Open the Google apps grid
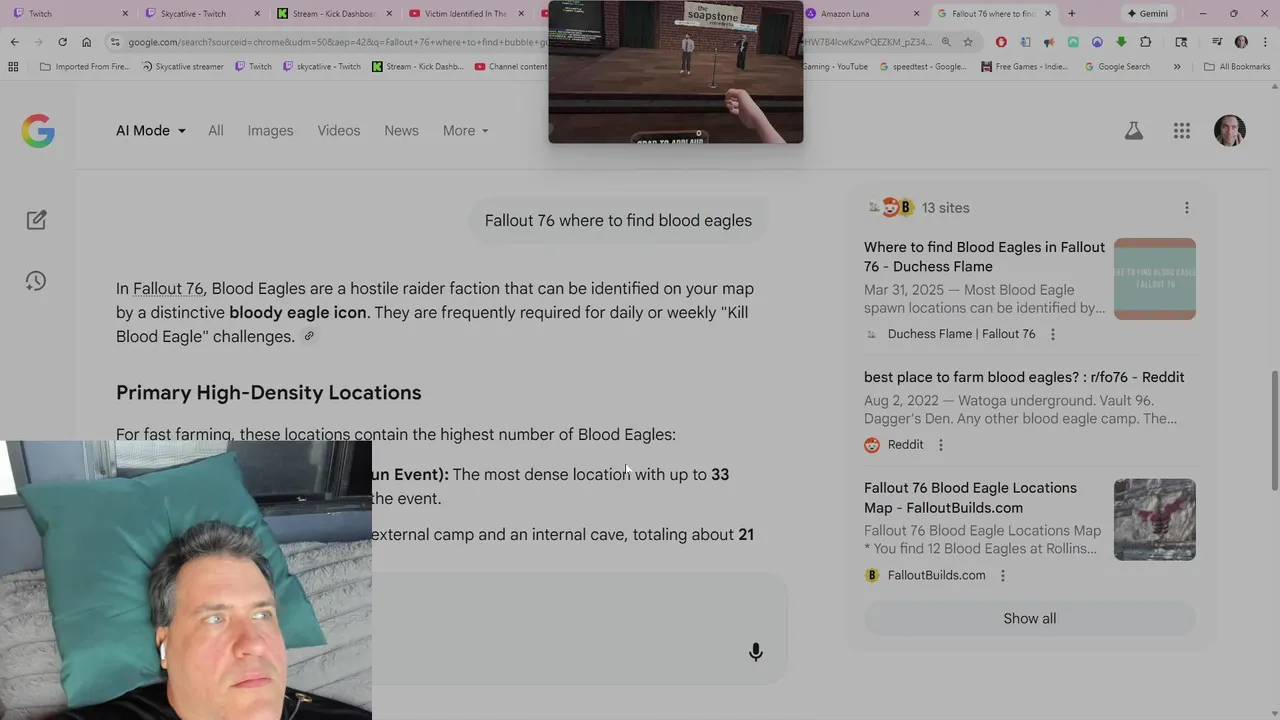 coord(1182,131)
